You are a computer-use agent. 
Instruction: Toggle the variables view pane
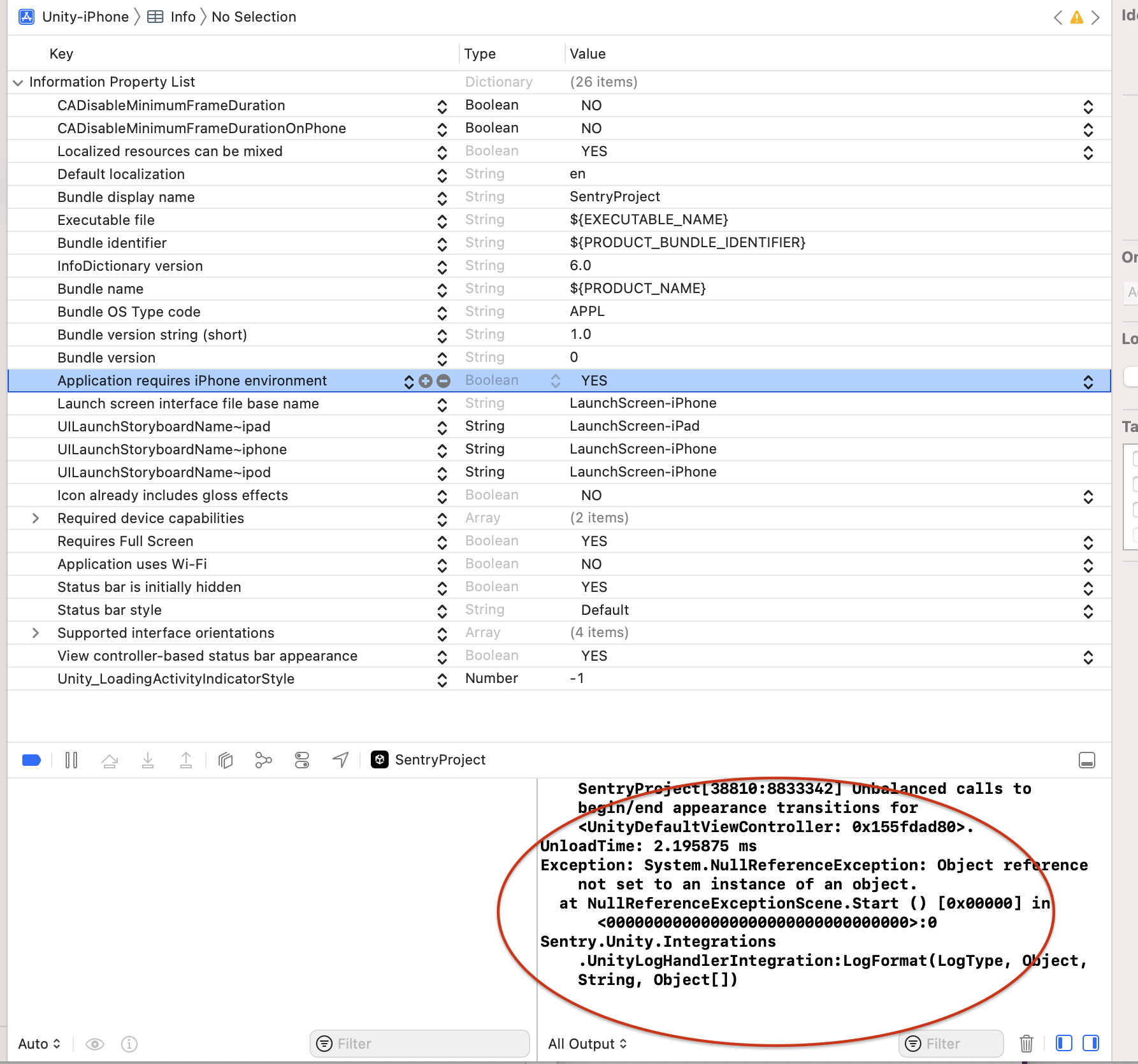point(1064,1043)
